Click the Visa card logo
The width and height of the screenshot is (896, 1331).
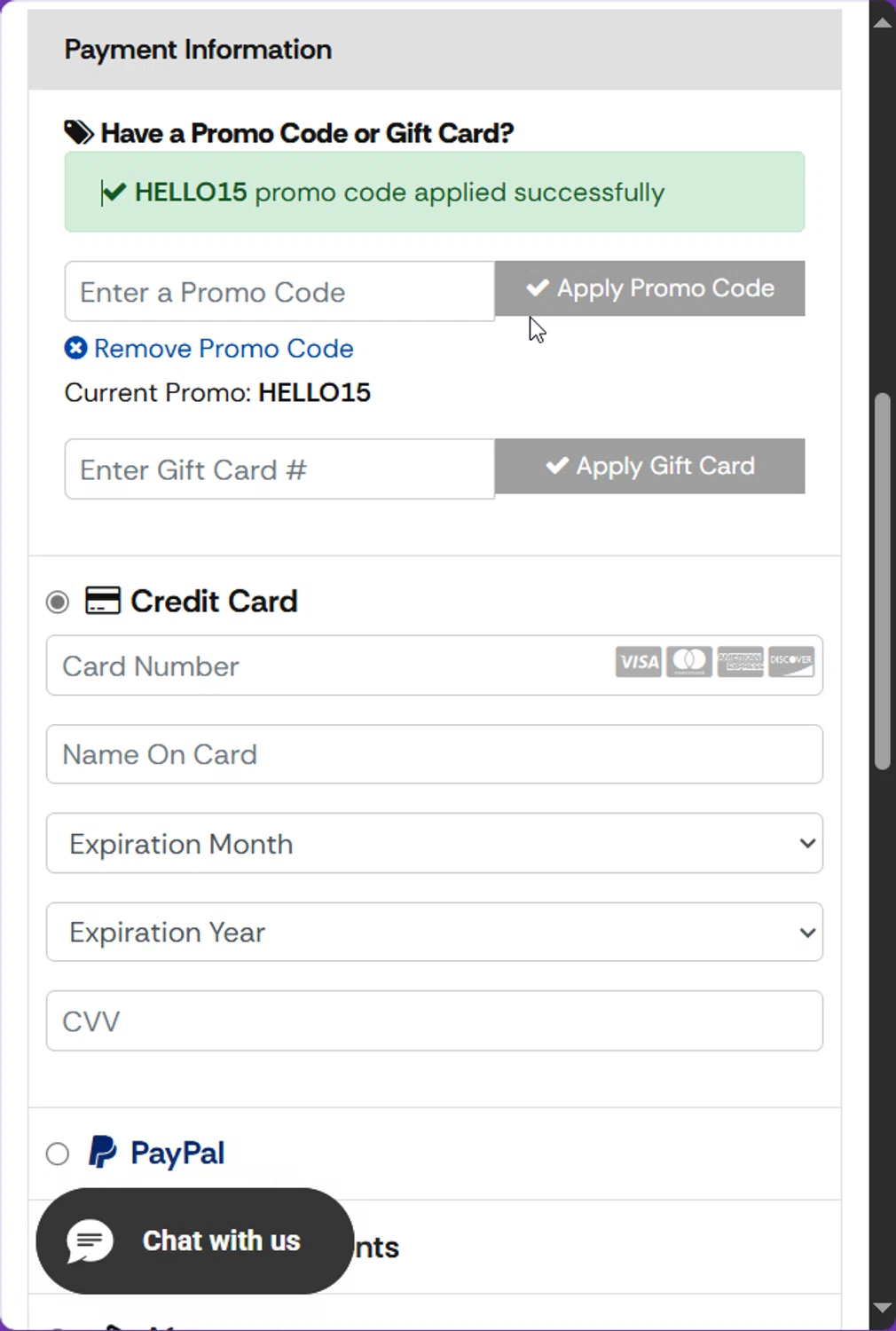[638, 662]
